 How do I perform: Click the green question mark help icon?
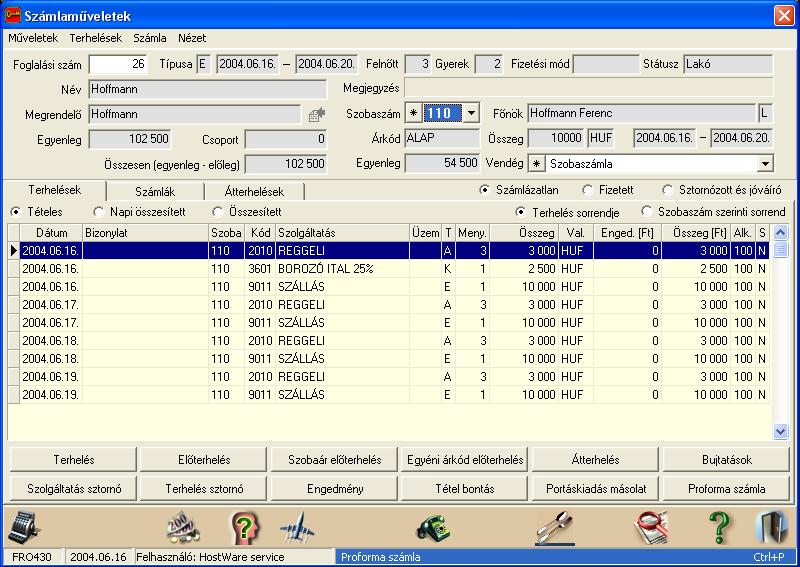tap(719, 528)
